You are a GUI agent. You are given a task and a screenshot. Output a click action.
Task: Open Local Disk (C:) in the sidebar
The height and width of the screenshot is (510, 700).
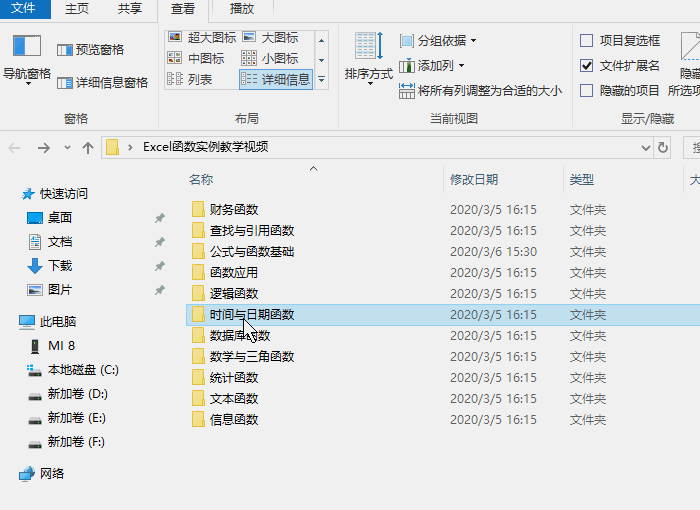[83, 370]
